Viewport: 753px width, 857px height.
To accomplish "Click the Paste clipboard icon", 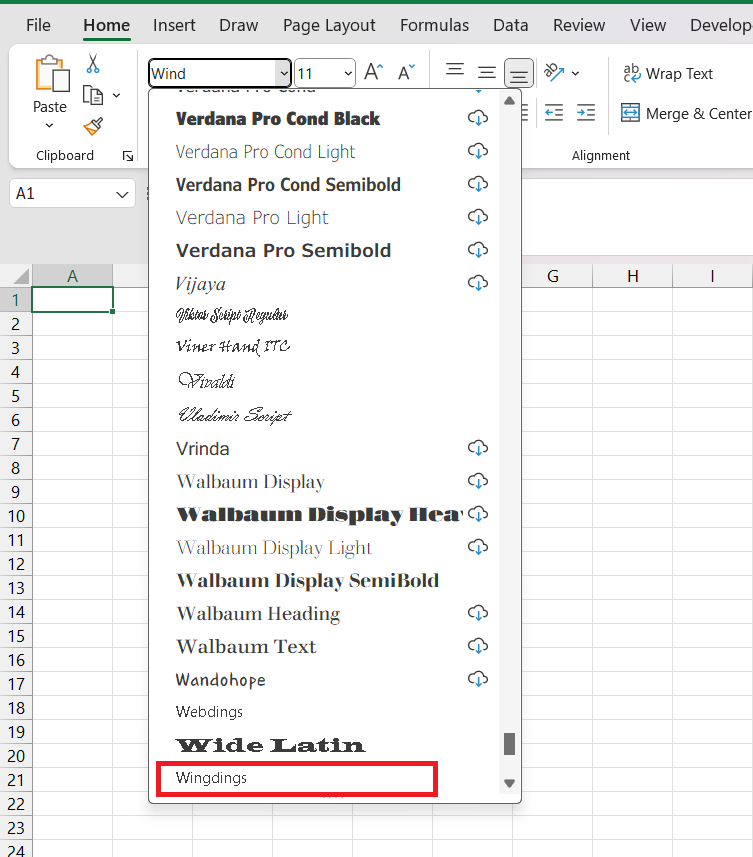I will [52, 73].
